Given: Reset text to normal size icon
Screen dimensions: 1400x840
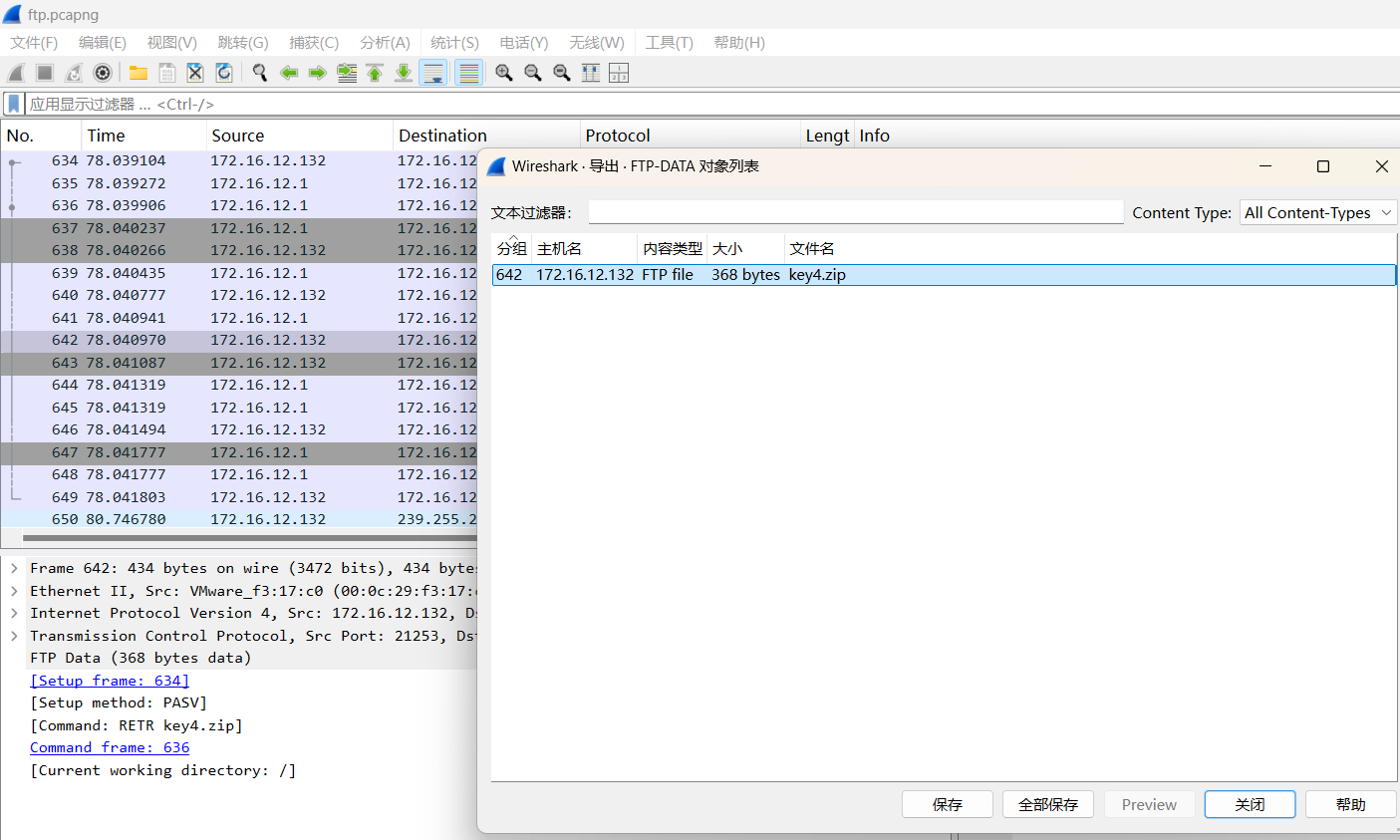Looking at the screenshot, I should point(562,73).
